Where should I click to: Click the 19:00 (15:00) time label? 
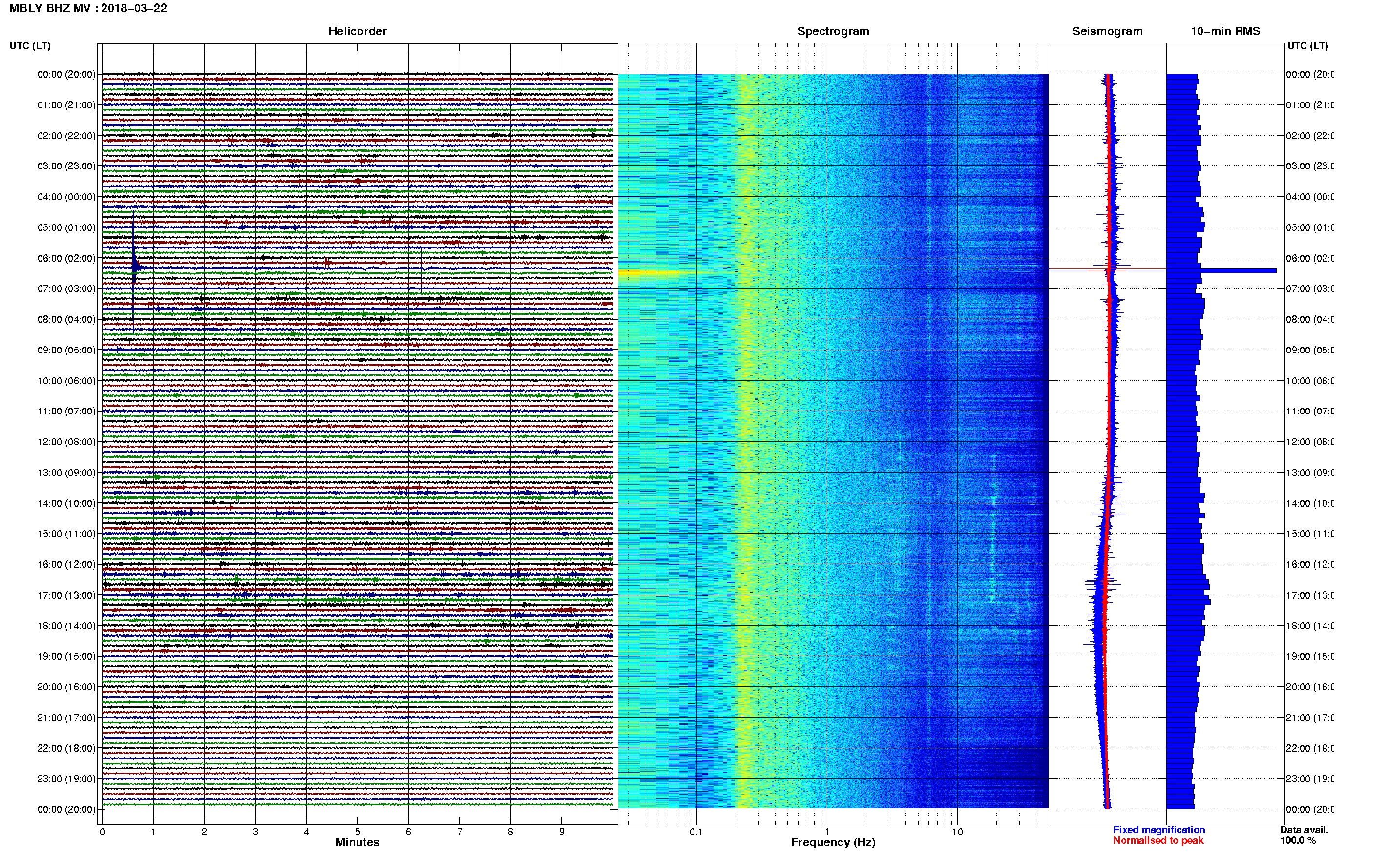(x=66, y=657)
